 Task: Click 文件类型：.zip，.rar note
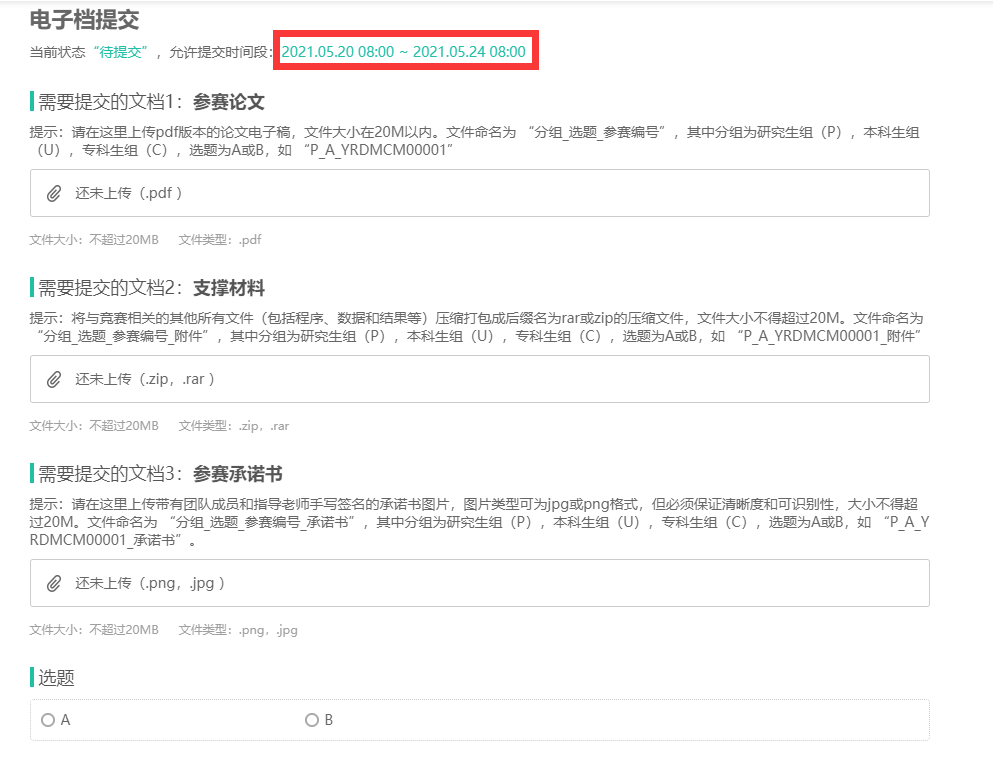[234, 426]
